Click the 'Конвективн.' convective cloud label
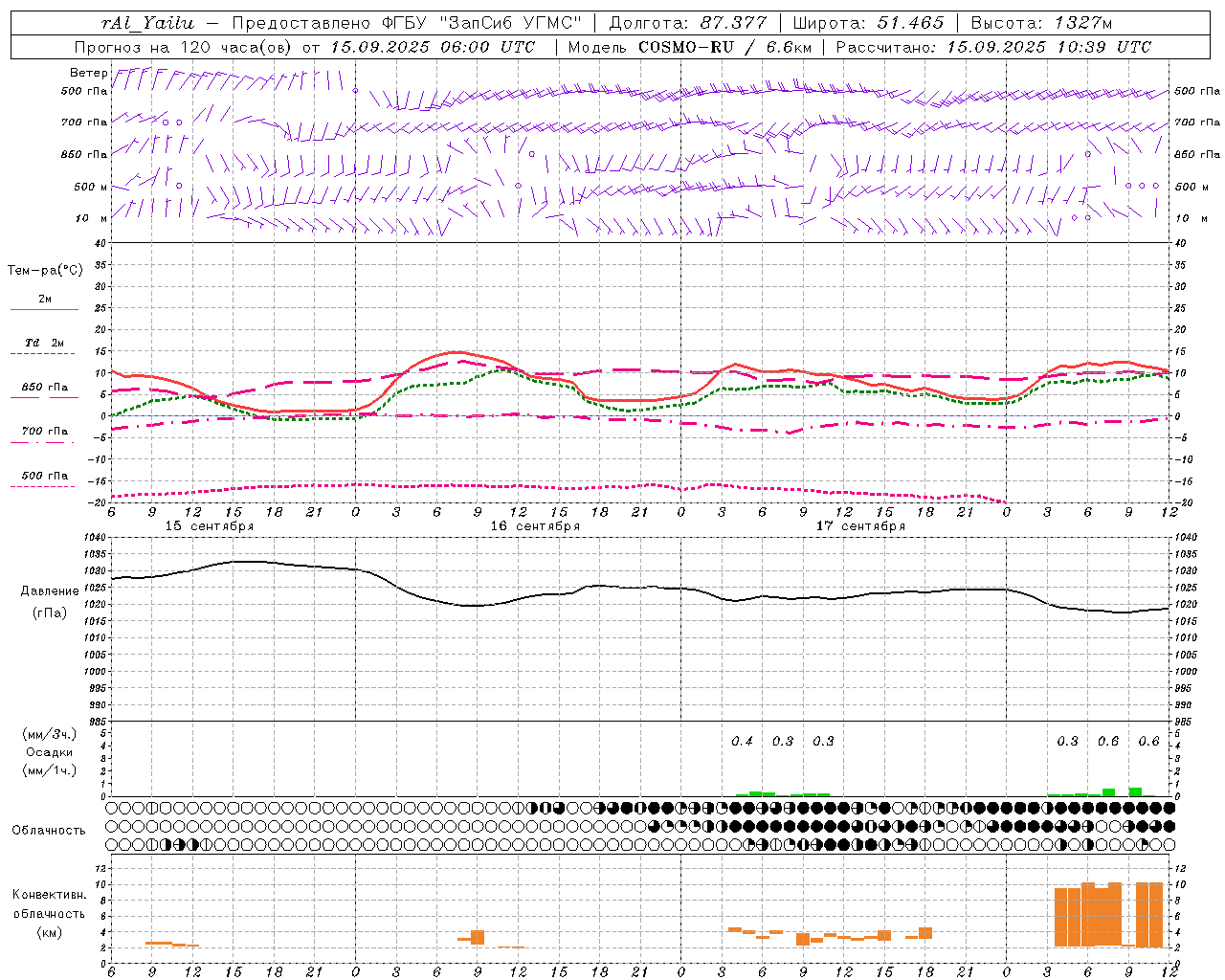This screenshot has width=1225, height=980. coord(49,895)
